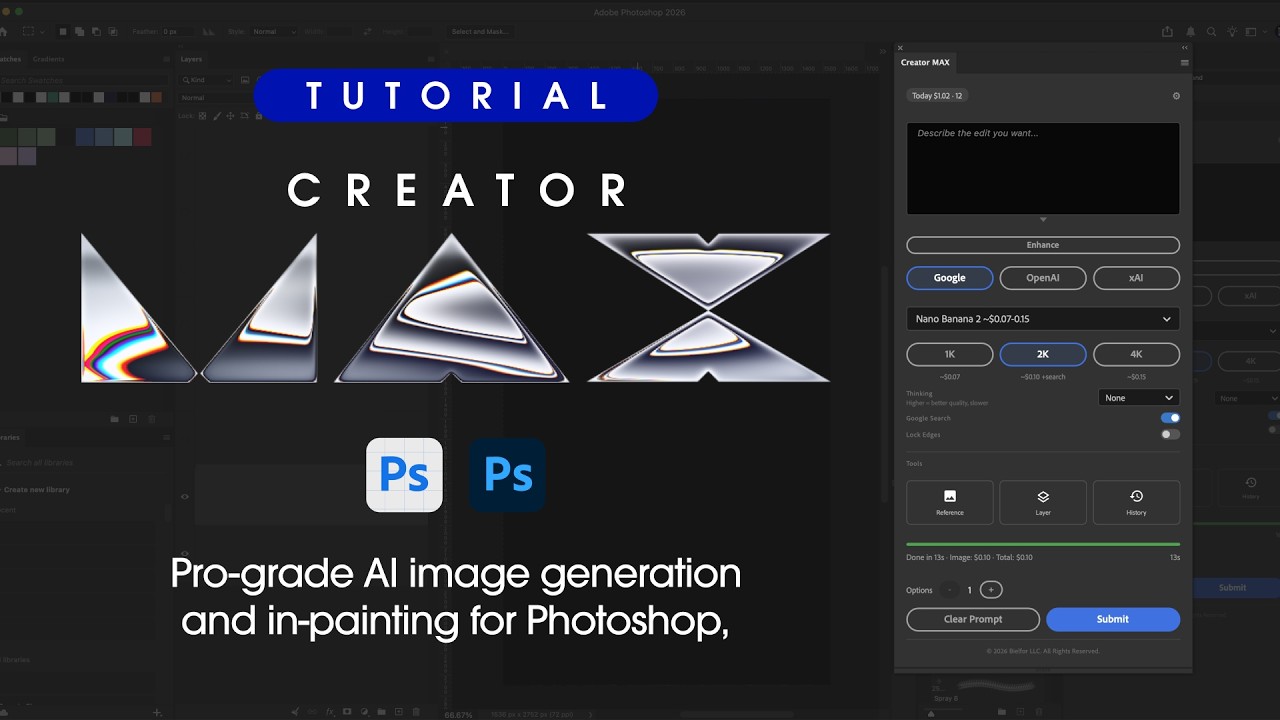Screen dimensions: 1280x720
Task: Select Subtract from selection mode button
Action: [97, 32]
